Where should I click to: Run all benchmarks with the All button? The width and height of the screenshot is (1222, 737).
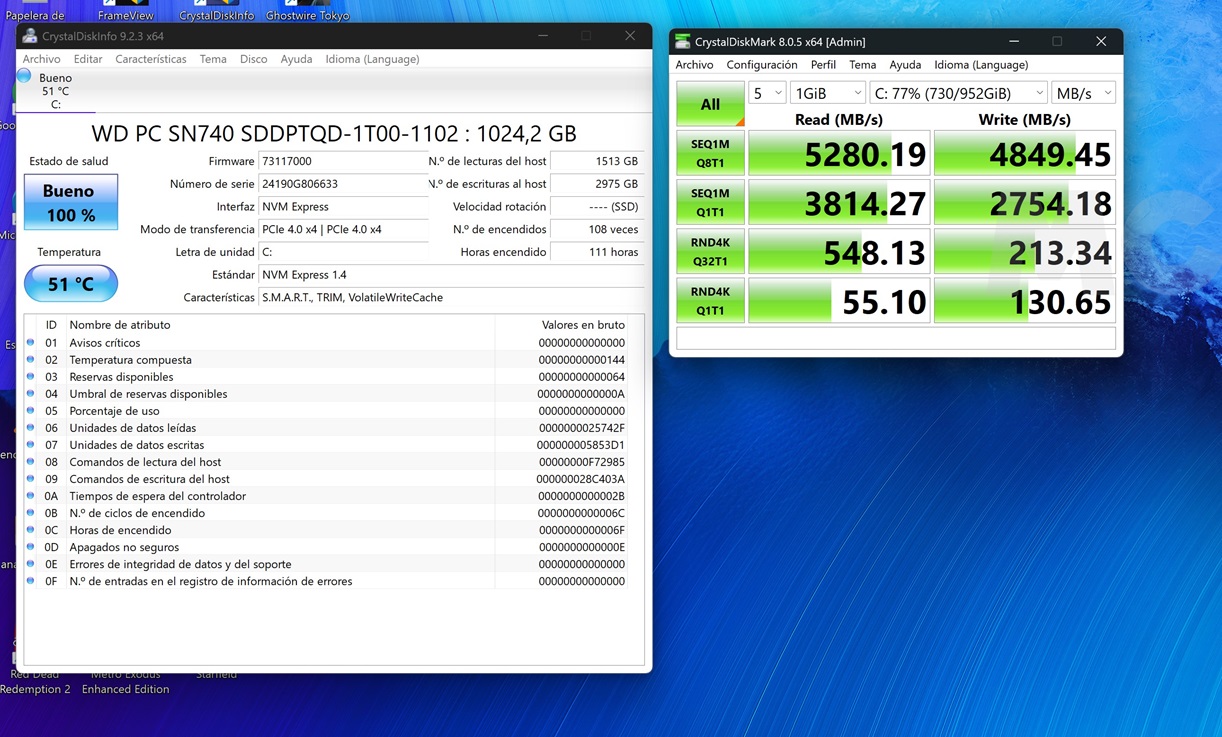coord(710,104)
